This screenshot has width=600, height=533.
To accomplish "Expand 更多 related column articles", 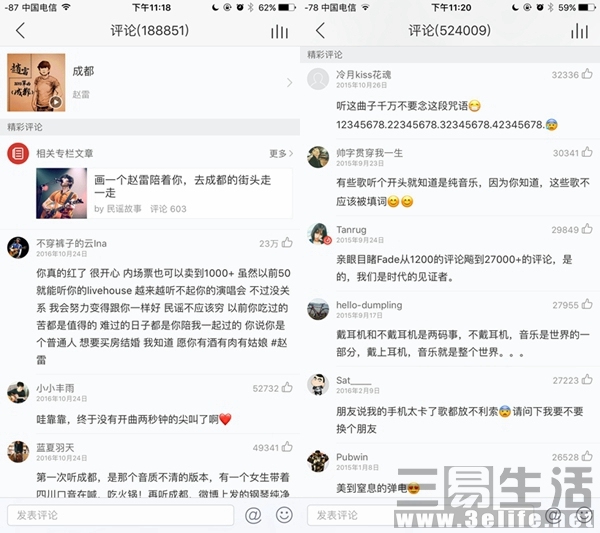I will [281, 153].
